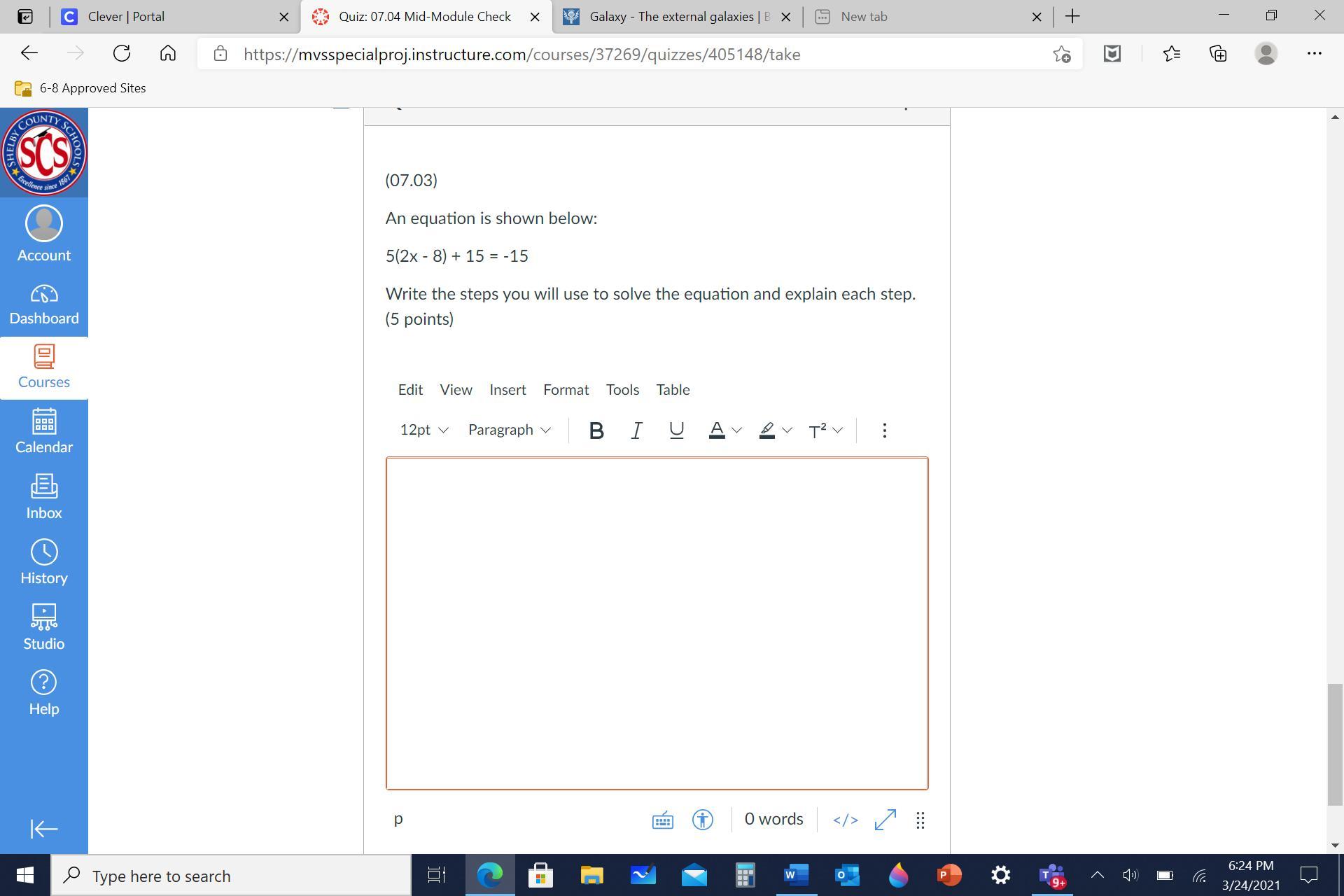Open the Paragraph style dropdown
This screenshot has height=896, width=1344.
[x=509, y=430]
